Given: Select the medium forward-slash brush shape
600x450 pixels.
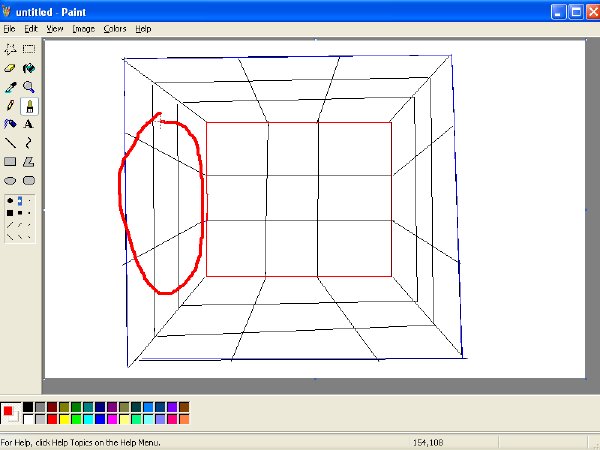Looking at the screenshot, I should point(20,225).
